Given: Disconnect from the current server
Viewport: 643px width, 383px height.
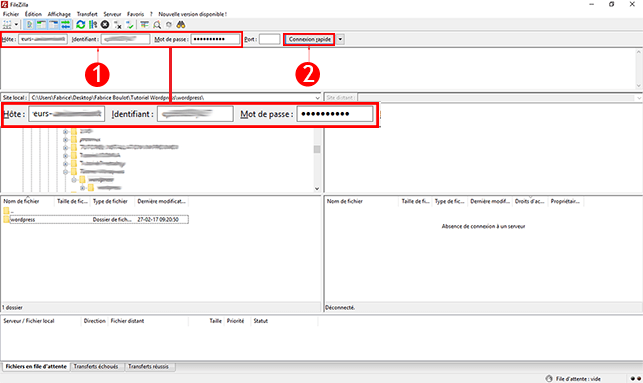Looking at the screenshot, I should click(x=117, y=25).
